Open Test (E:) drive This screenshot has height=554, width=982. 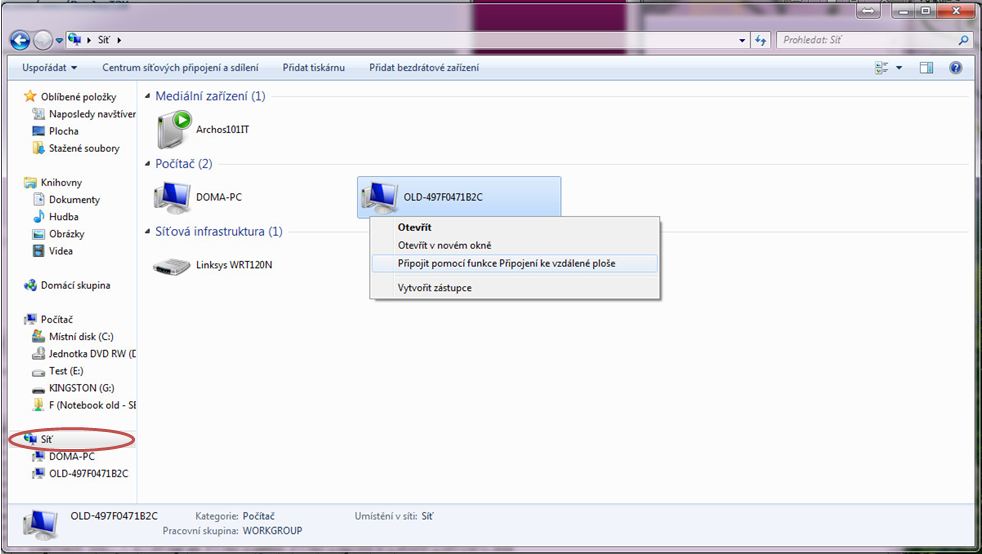[x=58, y=371]
